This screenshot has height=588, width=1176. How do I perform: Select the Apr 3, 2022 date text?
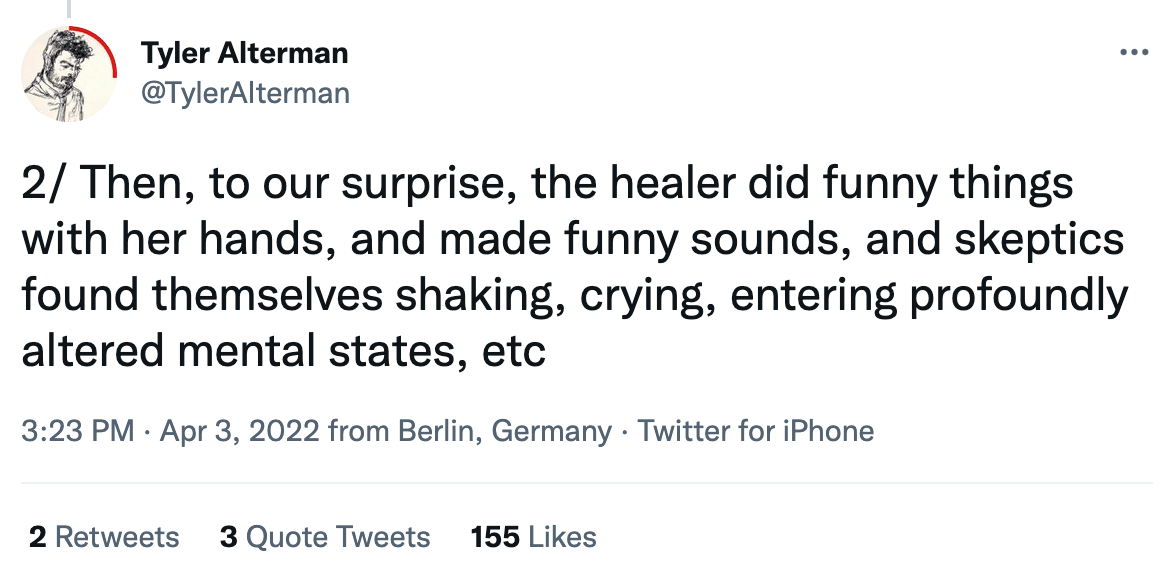click(x=240, y=431)
